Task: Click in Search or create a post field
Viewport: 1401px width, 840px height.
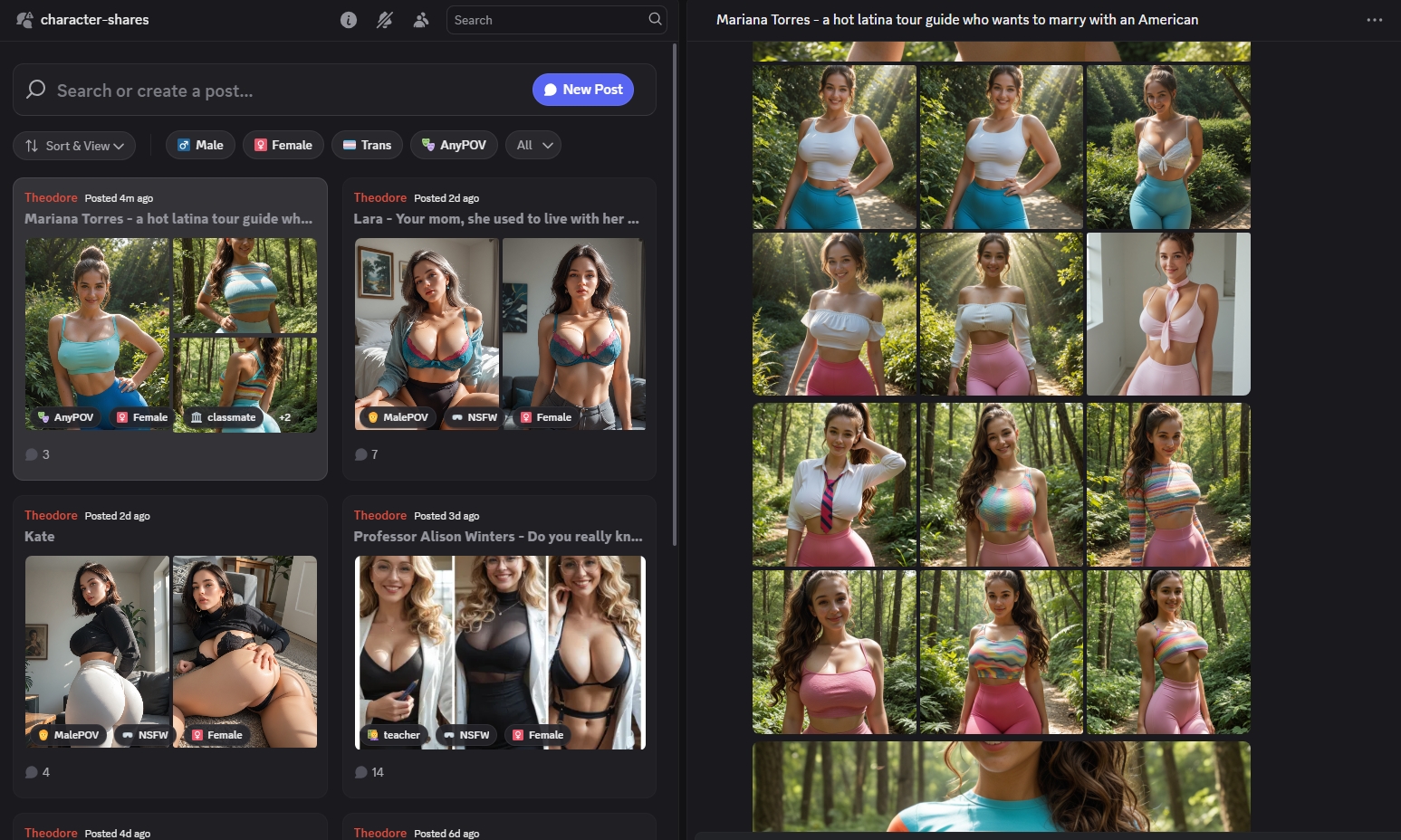Action: (290, 91)
